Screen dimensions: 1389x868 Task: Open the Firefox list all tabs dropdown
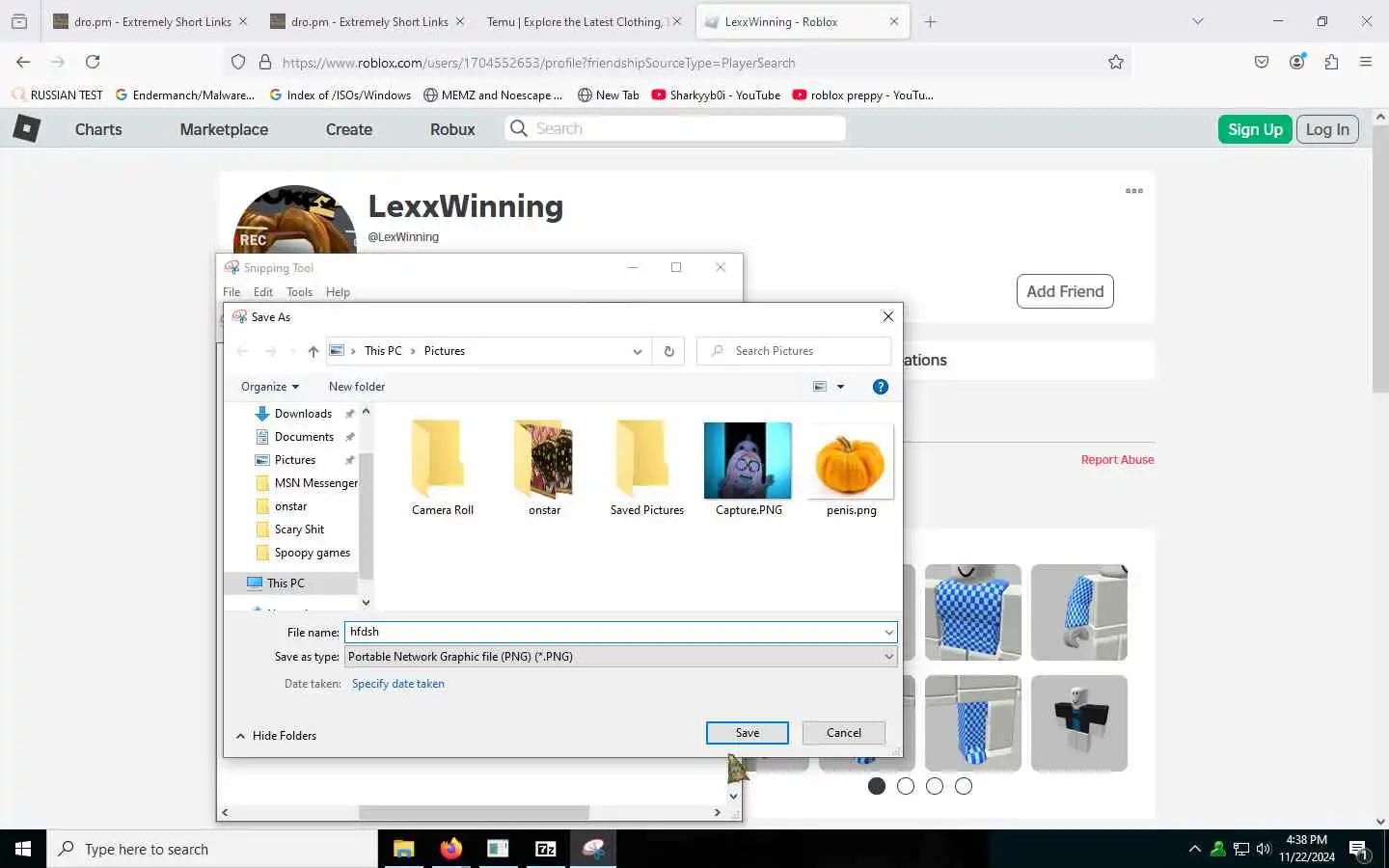coord(1198,21)
